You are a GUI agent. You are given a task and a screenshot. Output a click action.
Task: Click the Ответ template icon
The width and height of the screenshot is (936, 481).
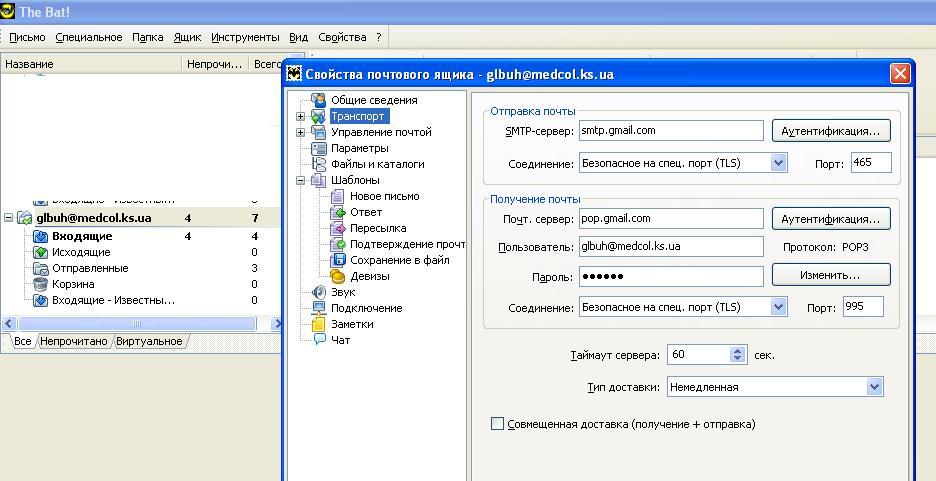pyautogui.click(x=338, y=212)
